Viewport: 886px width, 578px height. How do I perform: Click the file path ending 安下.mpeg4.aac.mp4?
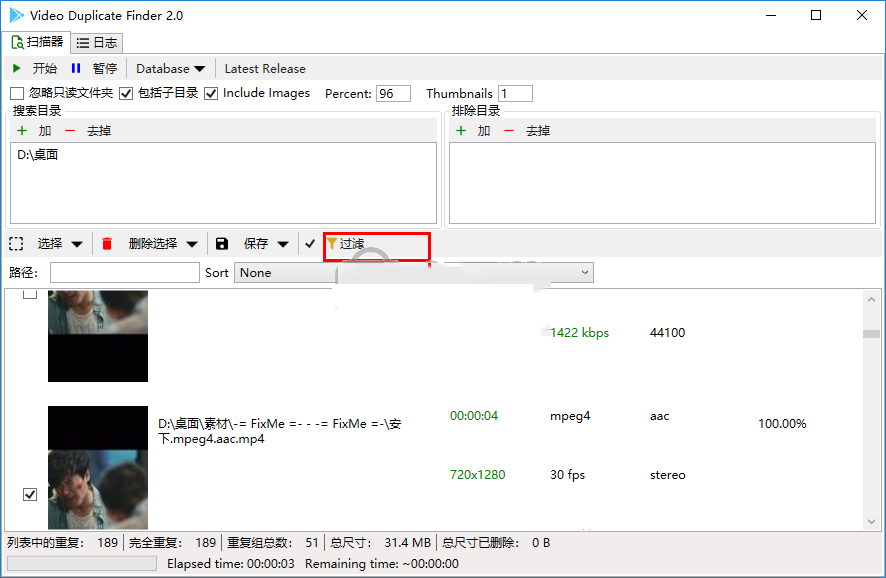point(279,431)
